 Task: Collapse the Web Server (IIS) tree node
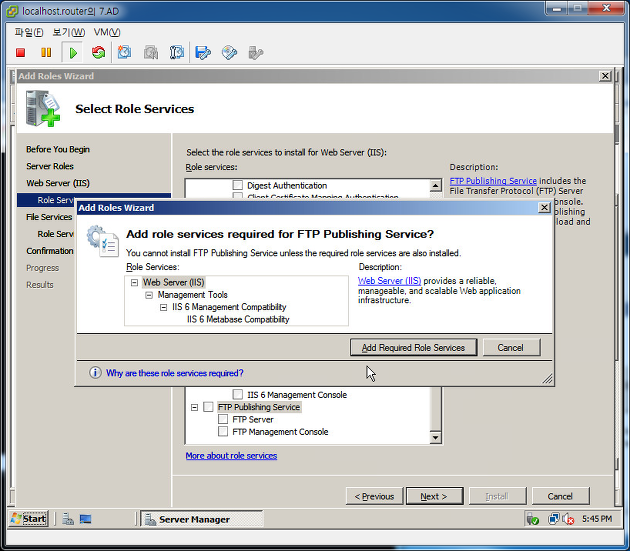(134, 283)
